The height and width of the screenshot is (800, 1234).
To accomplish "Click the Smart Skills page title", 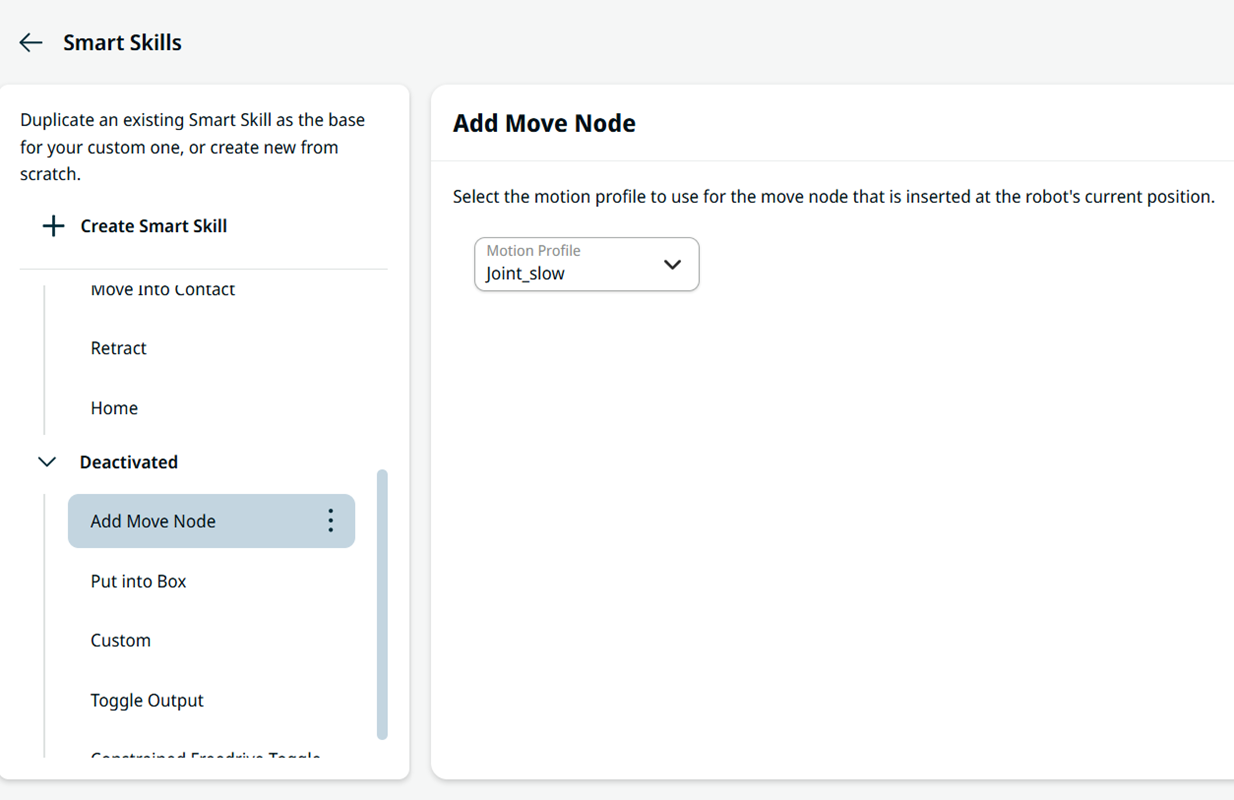I will click(122, 43).
